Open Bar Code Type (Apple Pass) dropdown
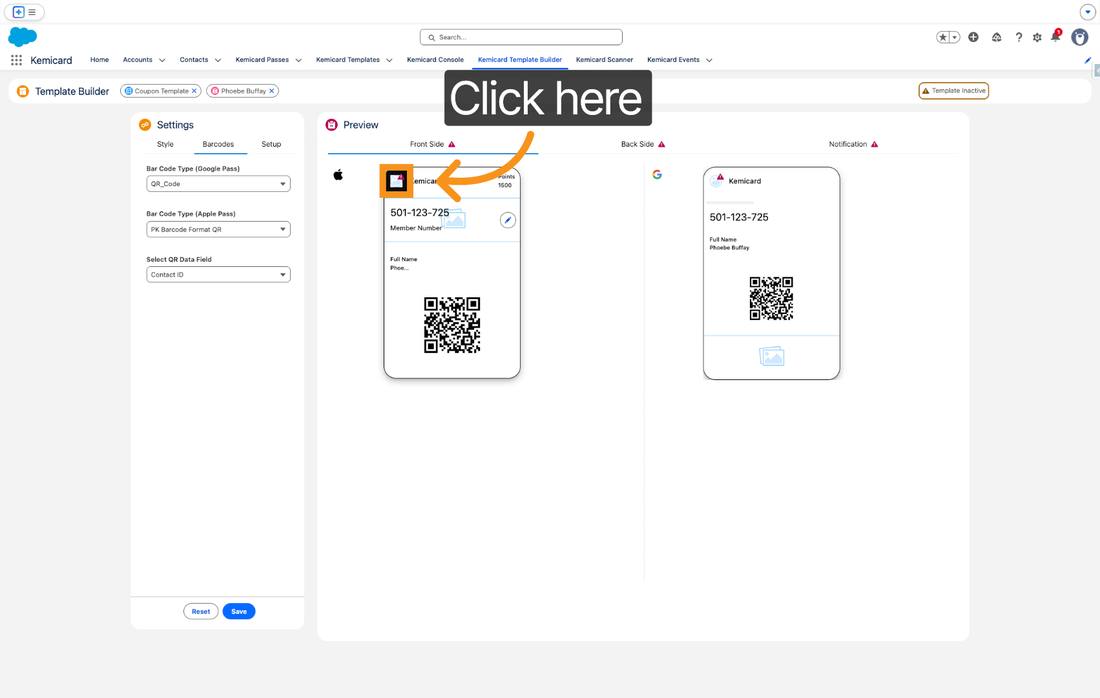This screenshot has height=698, width=1100. click(218, 229)
